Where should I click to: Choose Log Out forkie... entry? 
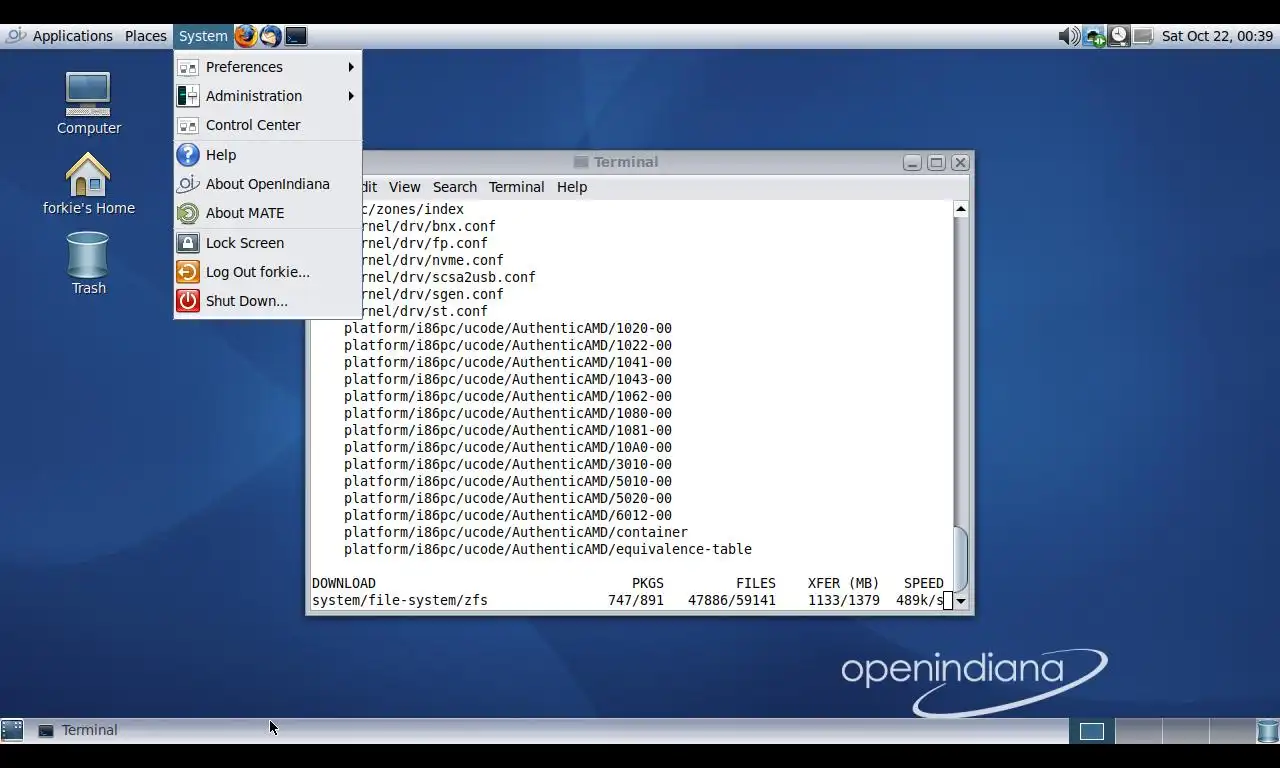click(268, 272)
